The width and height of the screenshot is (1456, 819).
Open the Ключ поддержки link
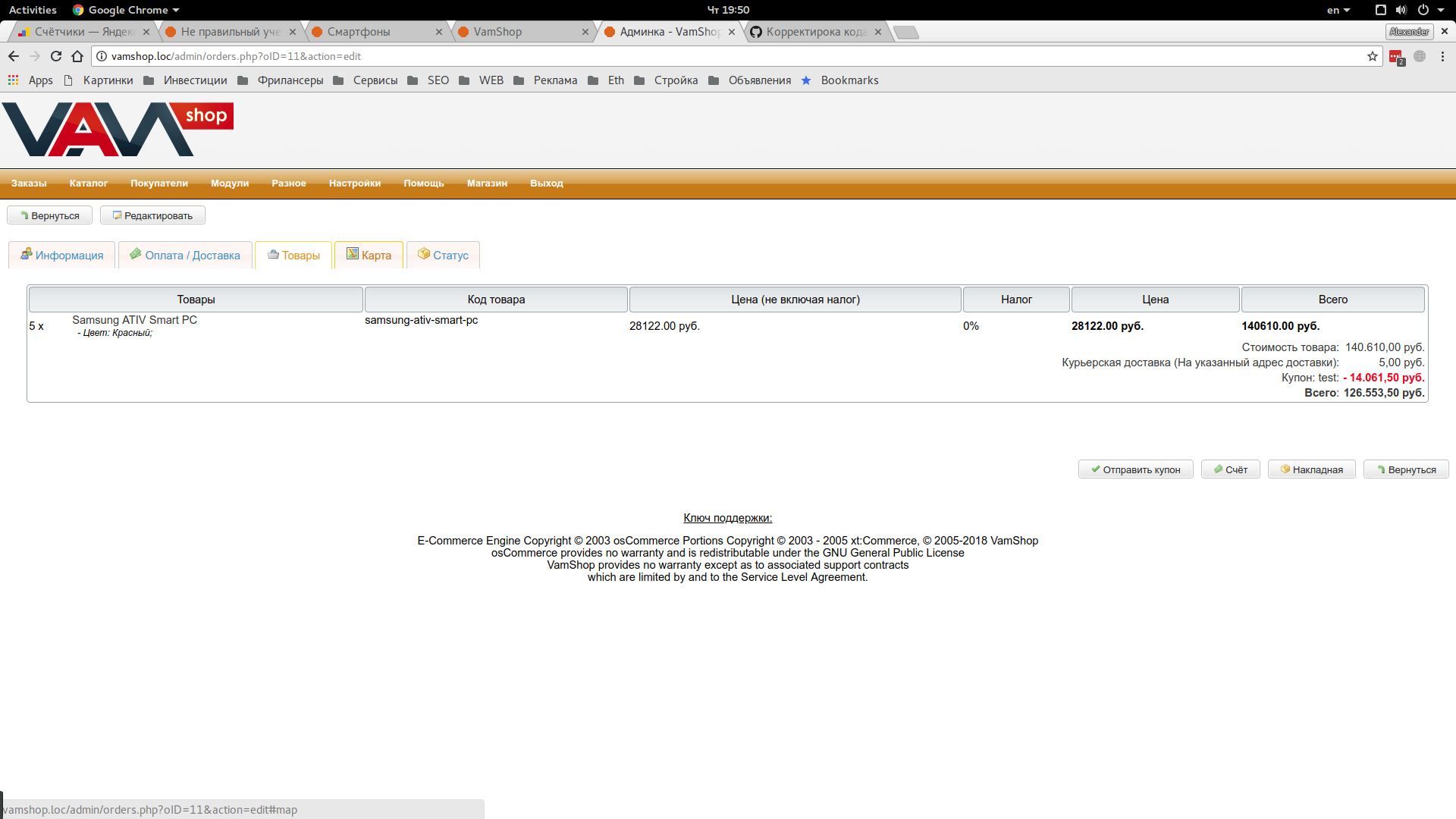[727, 518]
